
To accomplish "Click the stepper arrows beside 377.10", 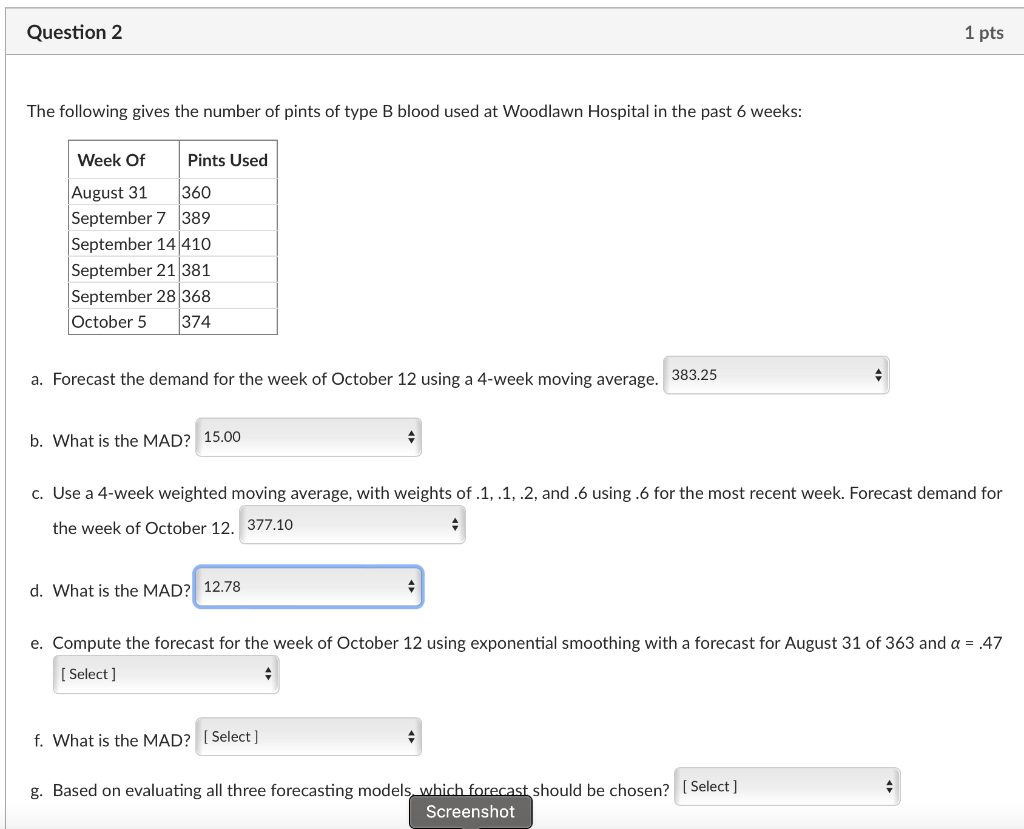I will click(x=454, y=524).
